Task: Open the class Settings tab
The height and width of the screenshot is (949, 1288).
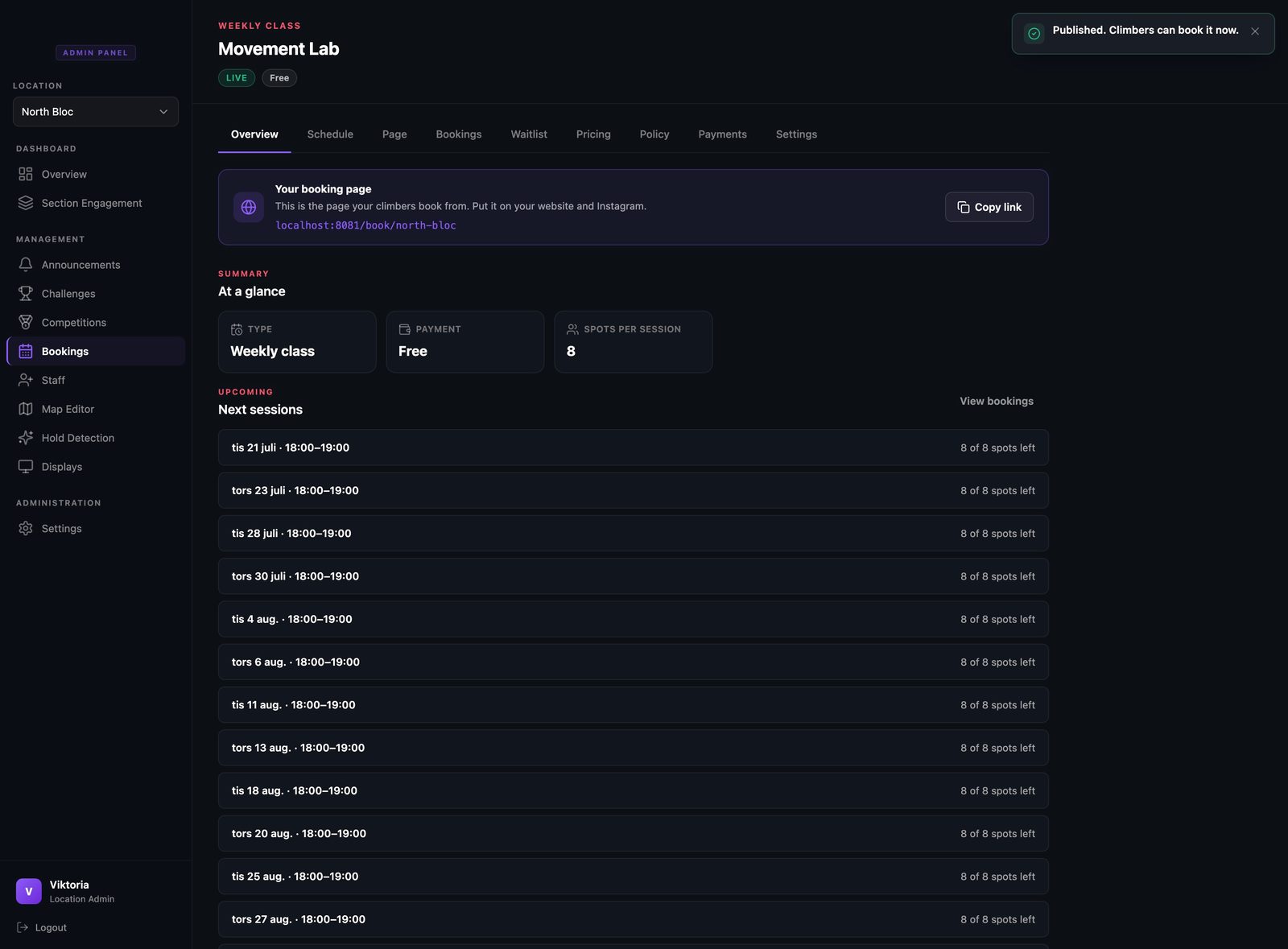Action: 796,134
